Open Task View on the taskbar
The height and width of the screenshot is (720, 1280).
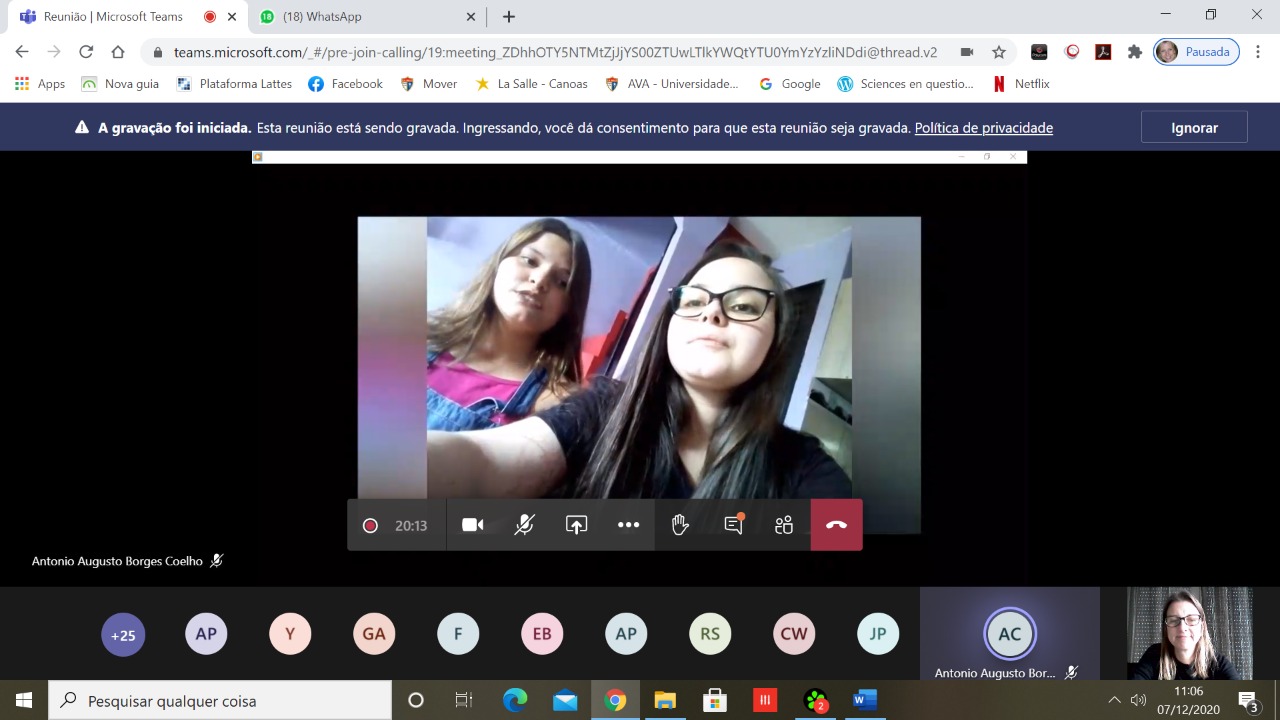pyautogui.click(x=463, y=700)
